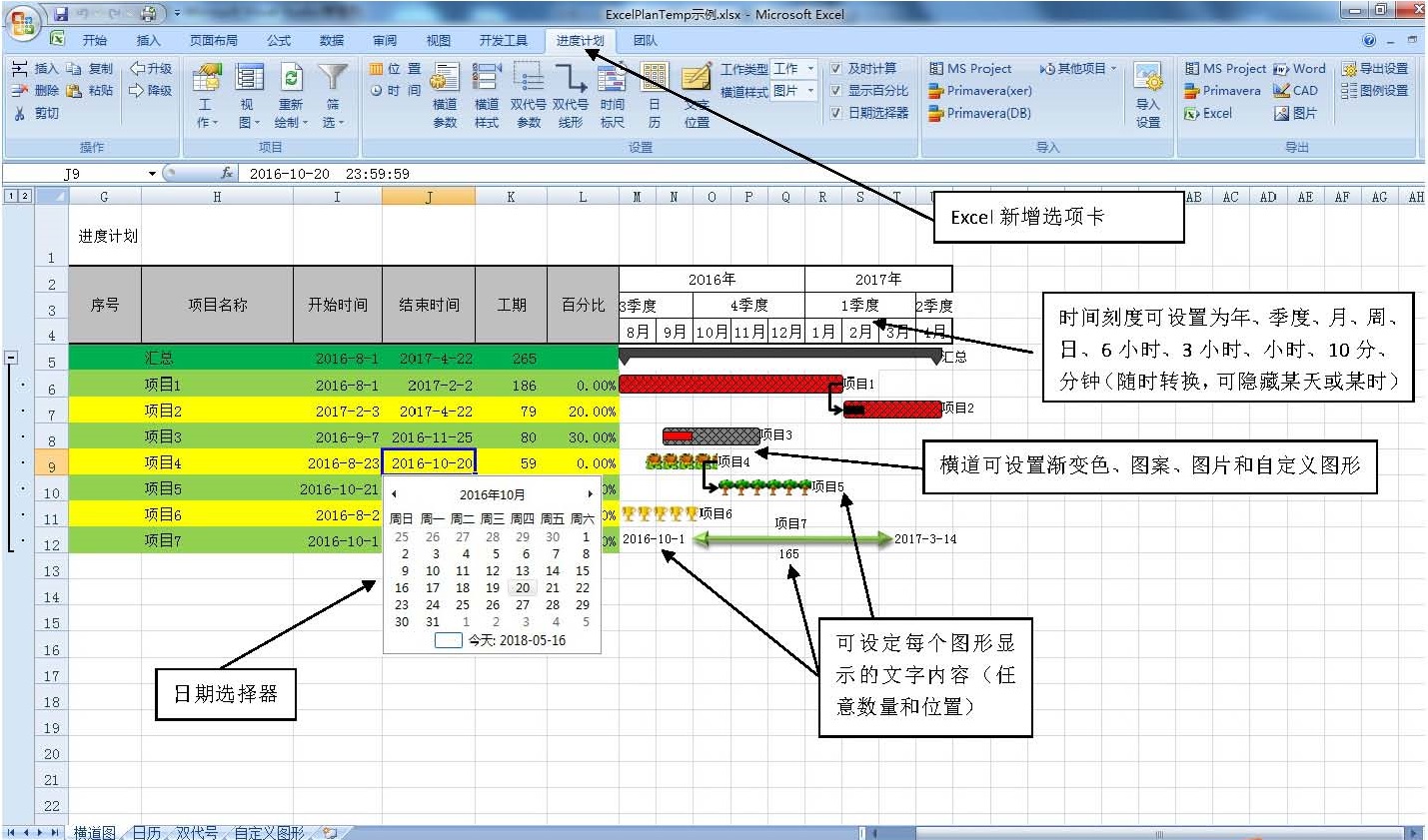Click the 横道参数 (bar parameters) icon
Screen dimensions: 1428x840
pos(445,79)
